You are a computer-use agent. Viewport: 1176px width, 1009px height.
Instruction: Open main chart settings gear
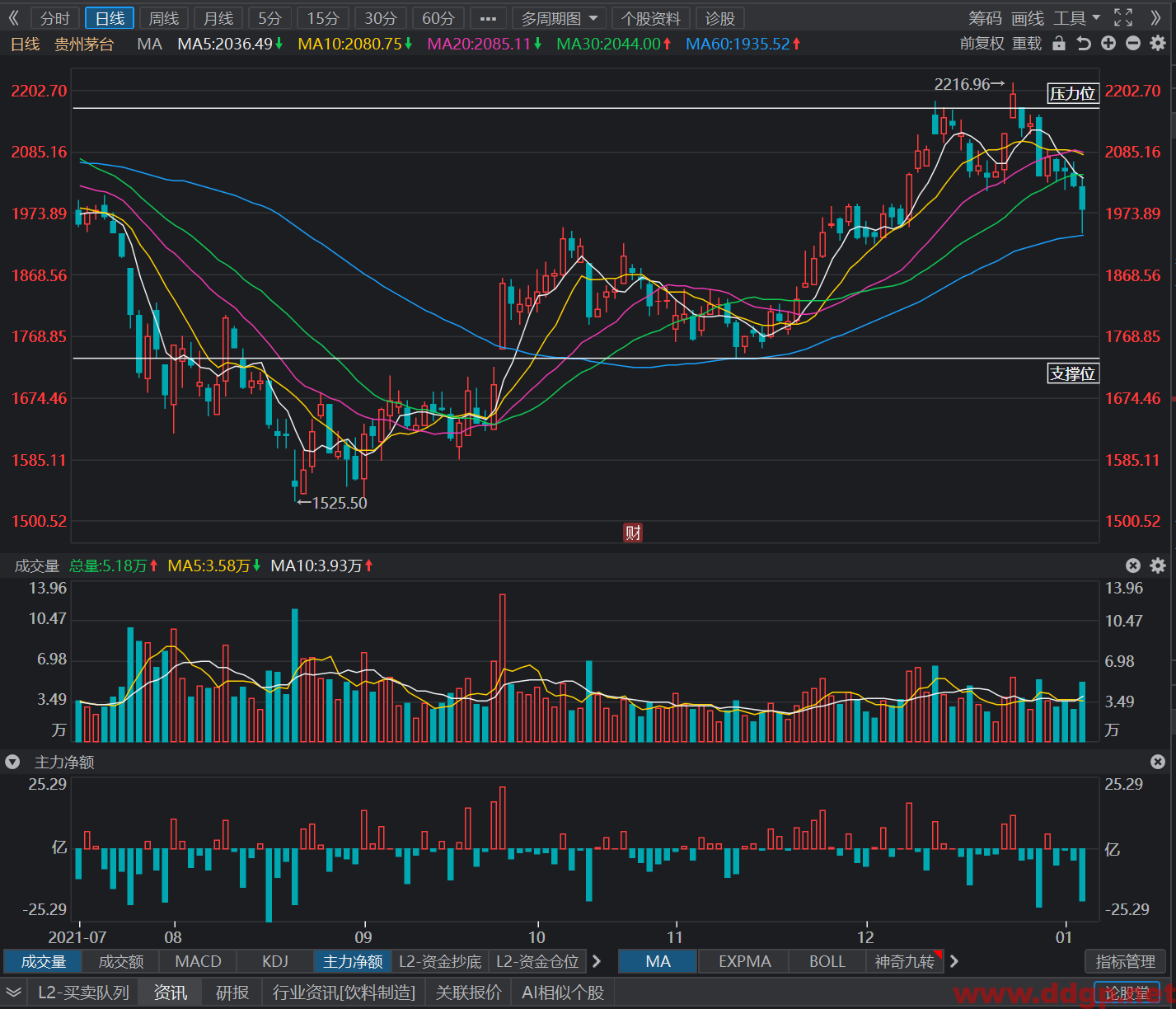coord(1158,44)
